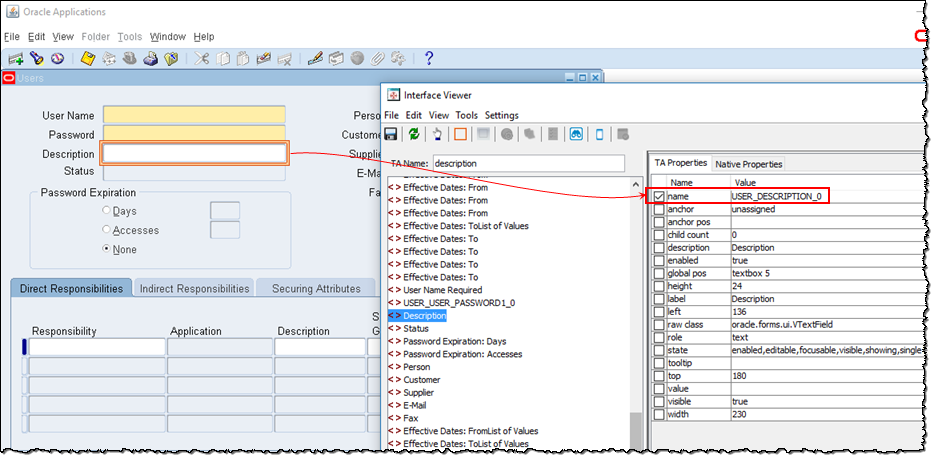Check the raw class property checkbox
Image resolution: width=935 pixels, height=460 pixels.
pyautogui.click(x=659, y=325)
